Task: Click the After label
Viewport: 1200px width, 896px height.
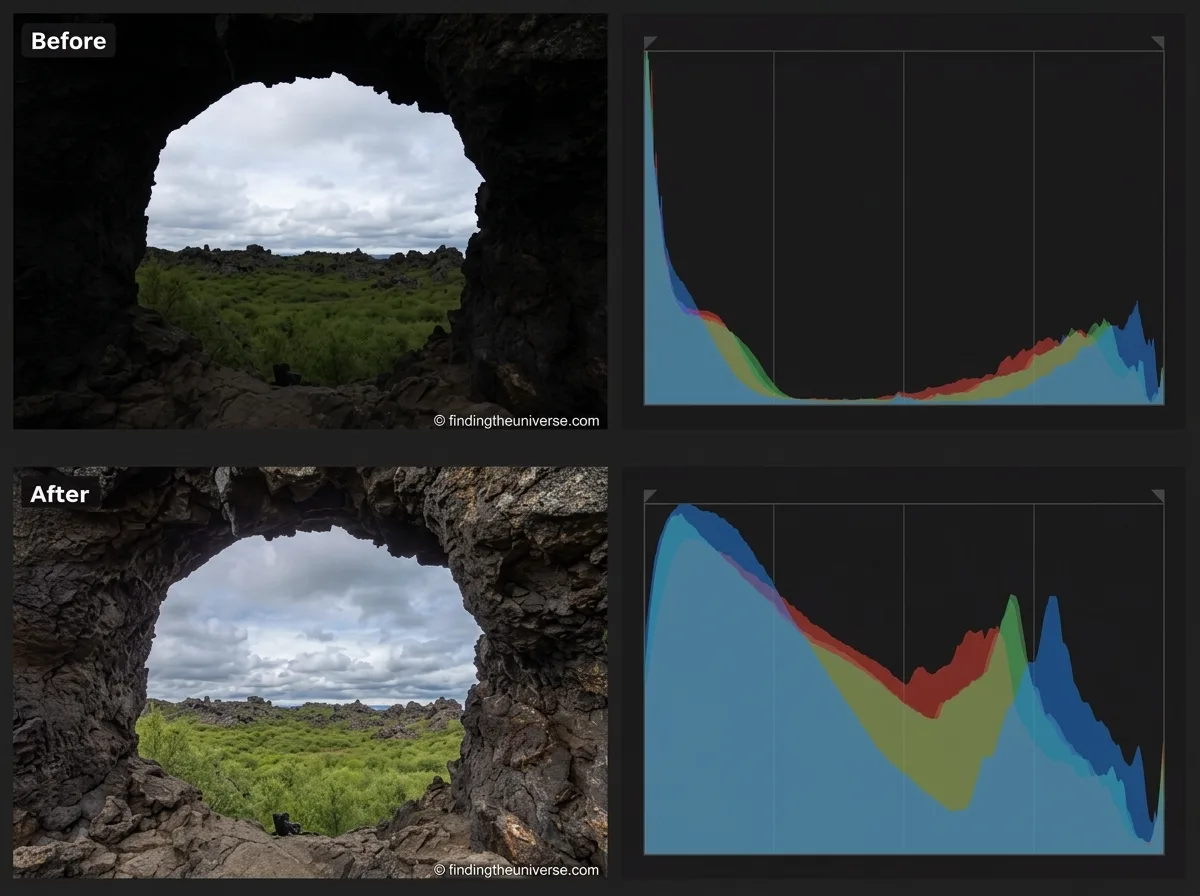Action: click(60, 494)
